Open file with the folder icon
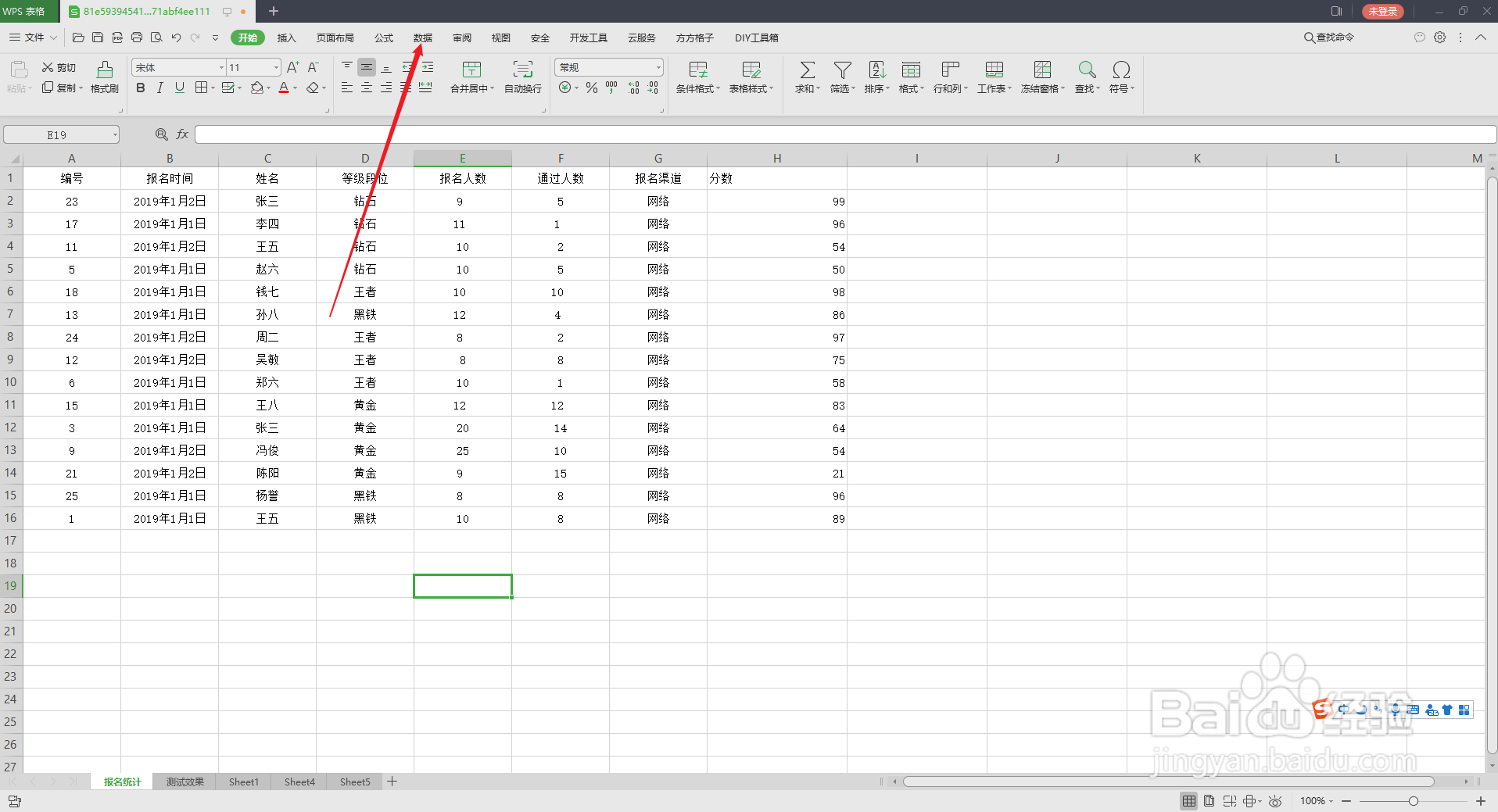The height and width of the screenshot is (812, 1498). 78,38
